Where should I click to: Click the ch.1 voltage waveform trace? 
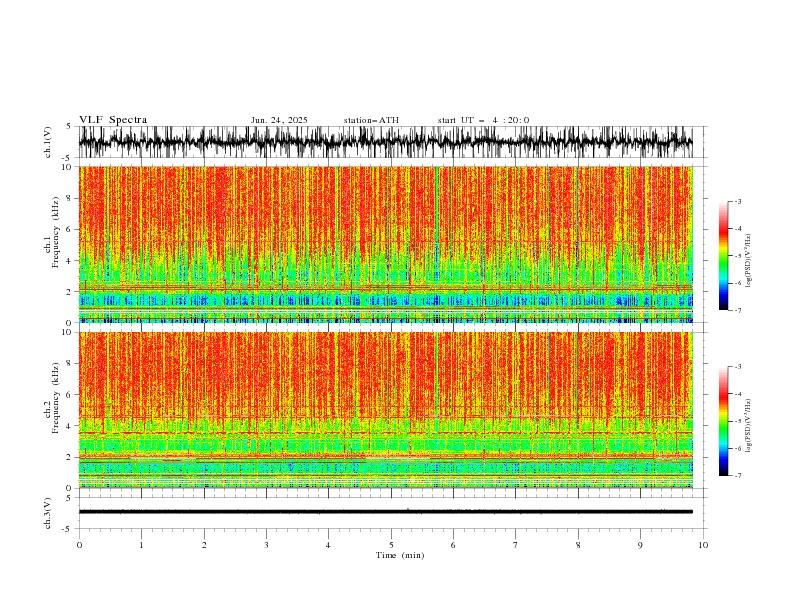point(385,142)
